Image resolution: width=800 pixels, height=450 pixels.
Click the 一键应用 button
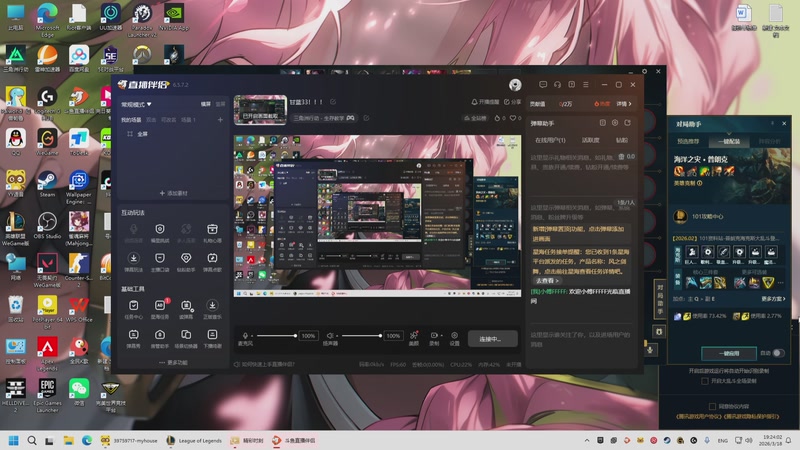tap(729, 353)
